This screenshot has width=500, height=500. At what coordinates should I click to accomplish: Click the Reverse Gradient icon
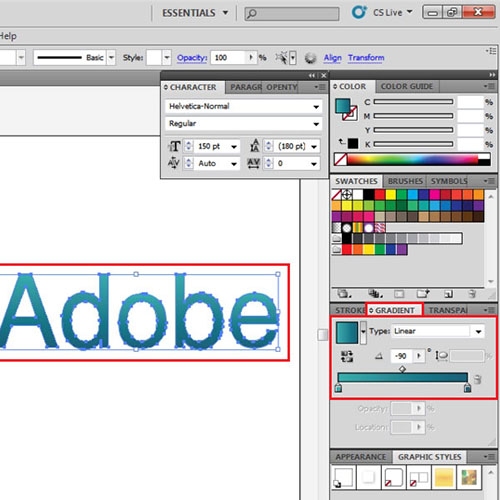(347, 356)
